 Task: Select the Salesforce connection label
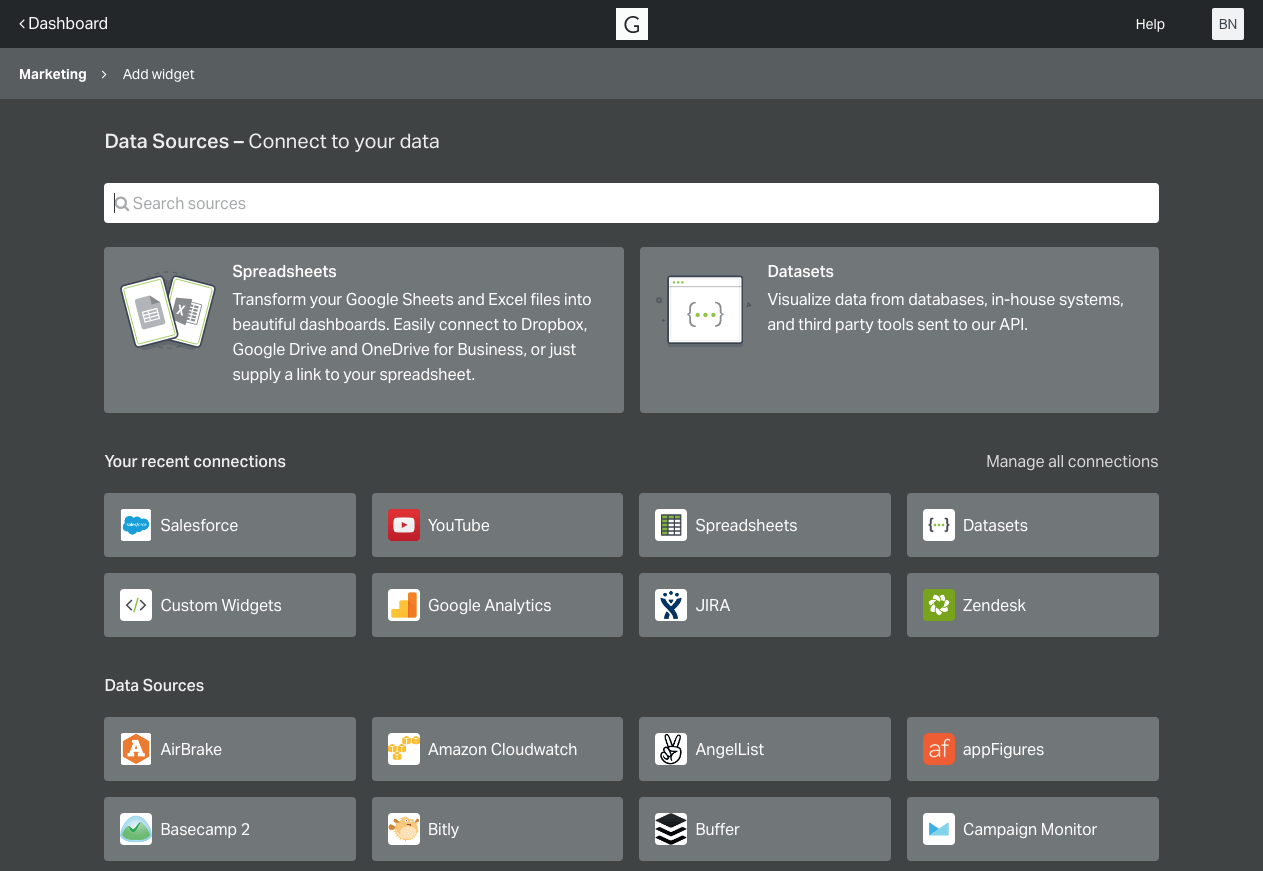199,525
